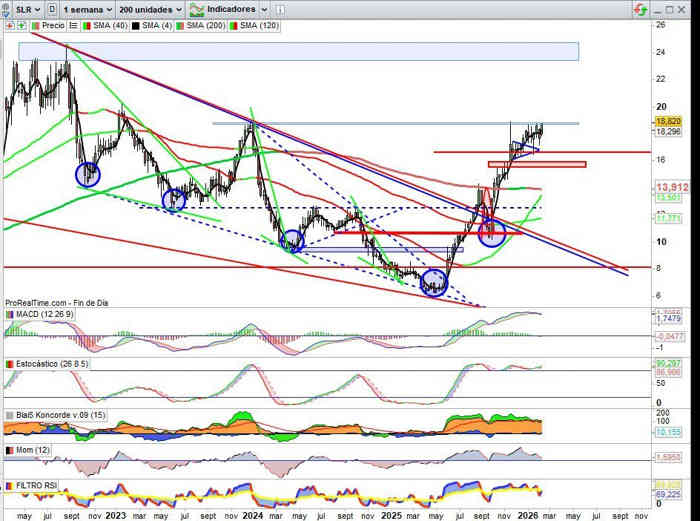Click the document icon next to SLR

(x=50, y=7)
